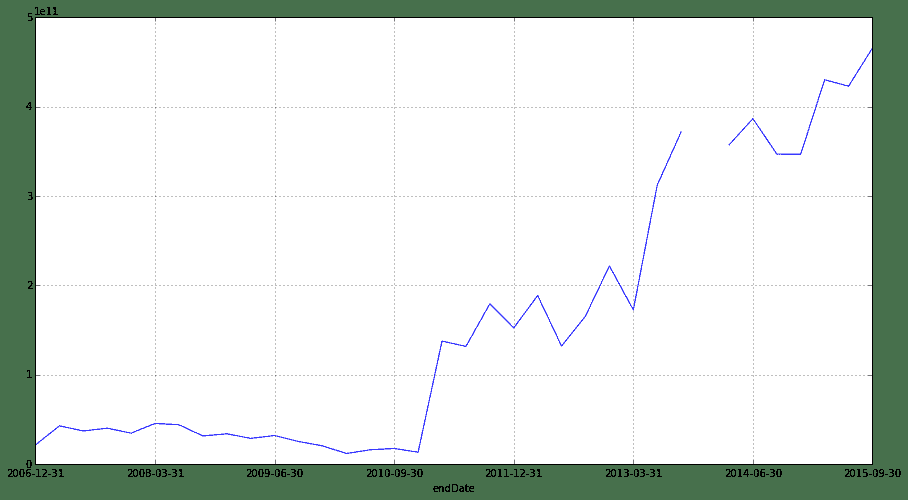Select the 2011-12-31 x-axis tick label
Image resolution: width=908 pixels, height=500 pixels.
[x=514, y=474]
